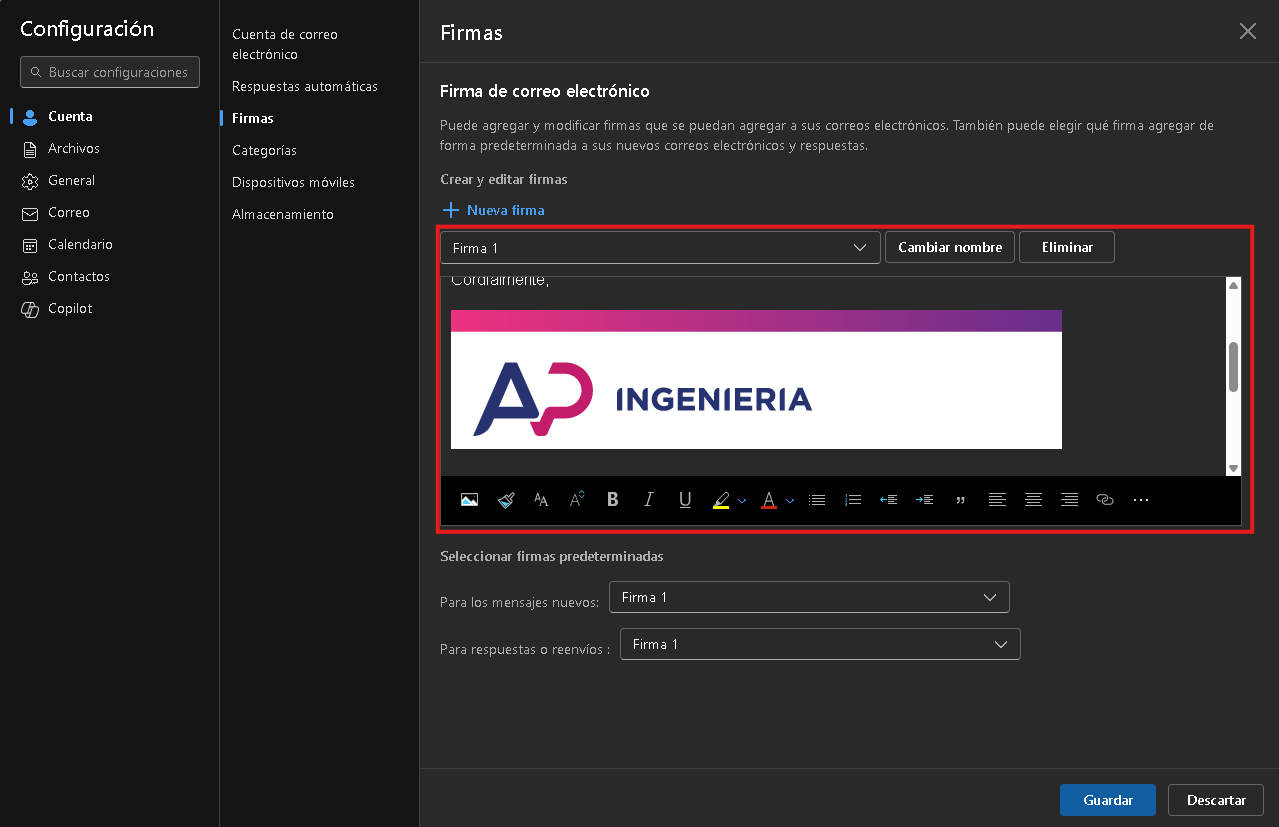Apply the red font color
This screenshot has height=827, width=1279.
(x=769, y=500)
